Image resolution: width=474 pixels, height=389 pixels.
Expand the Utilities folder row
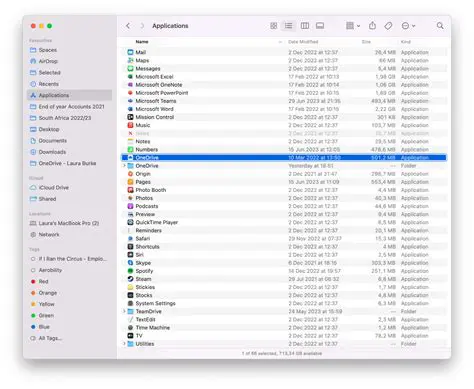point(124,344)
